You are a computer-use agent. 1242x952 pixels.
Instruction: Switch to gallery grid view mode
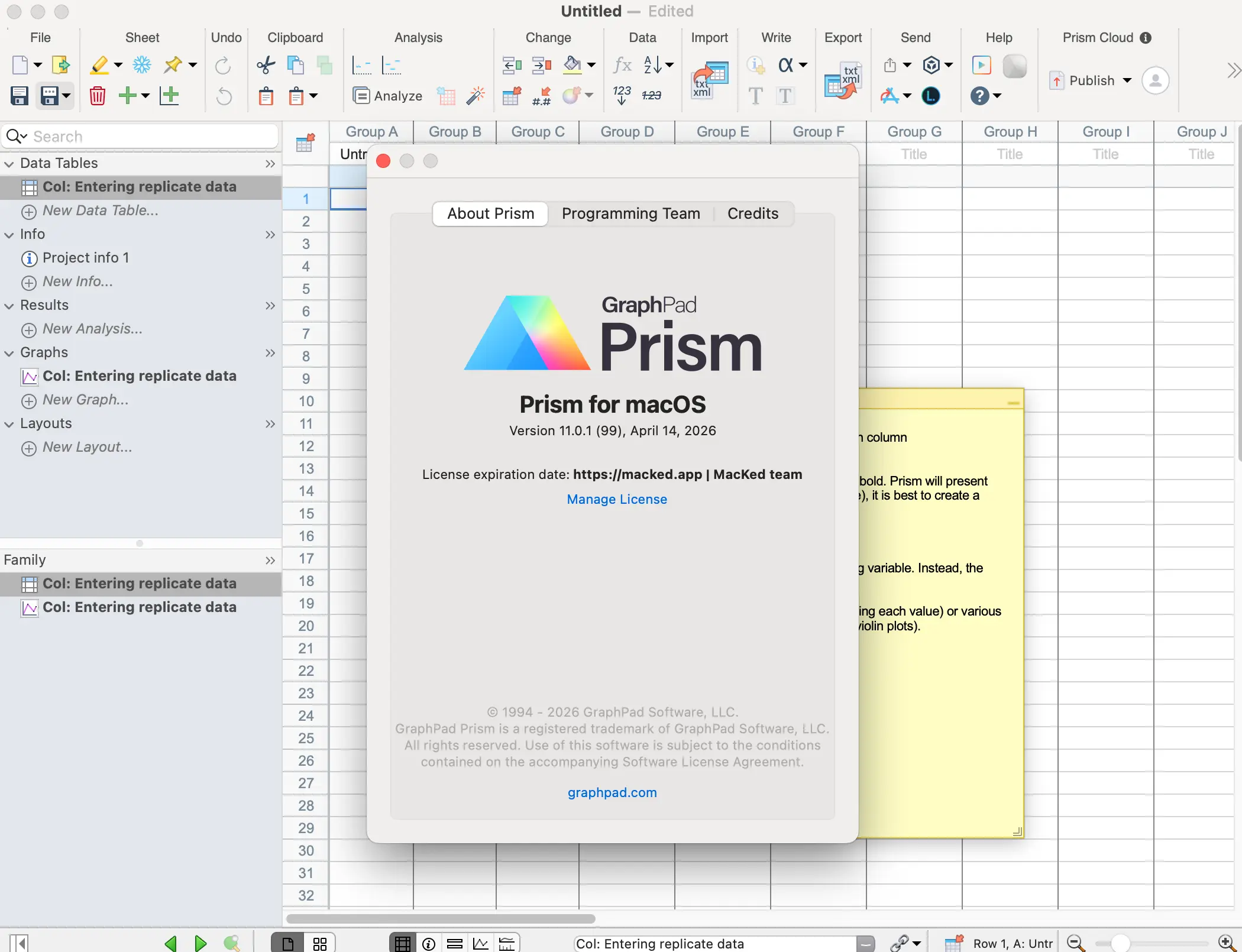[x=319, y=943]
